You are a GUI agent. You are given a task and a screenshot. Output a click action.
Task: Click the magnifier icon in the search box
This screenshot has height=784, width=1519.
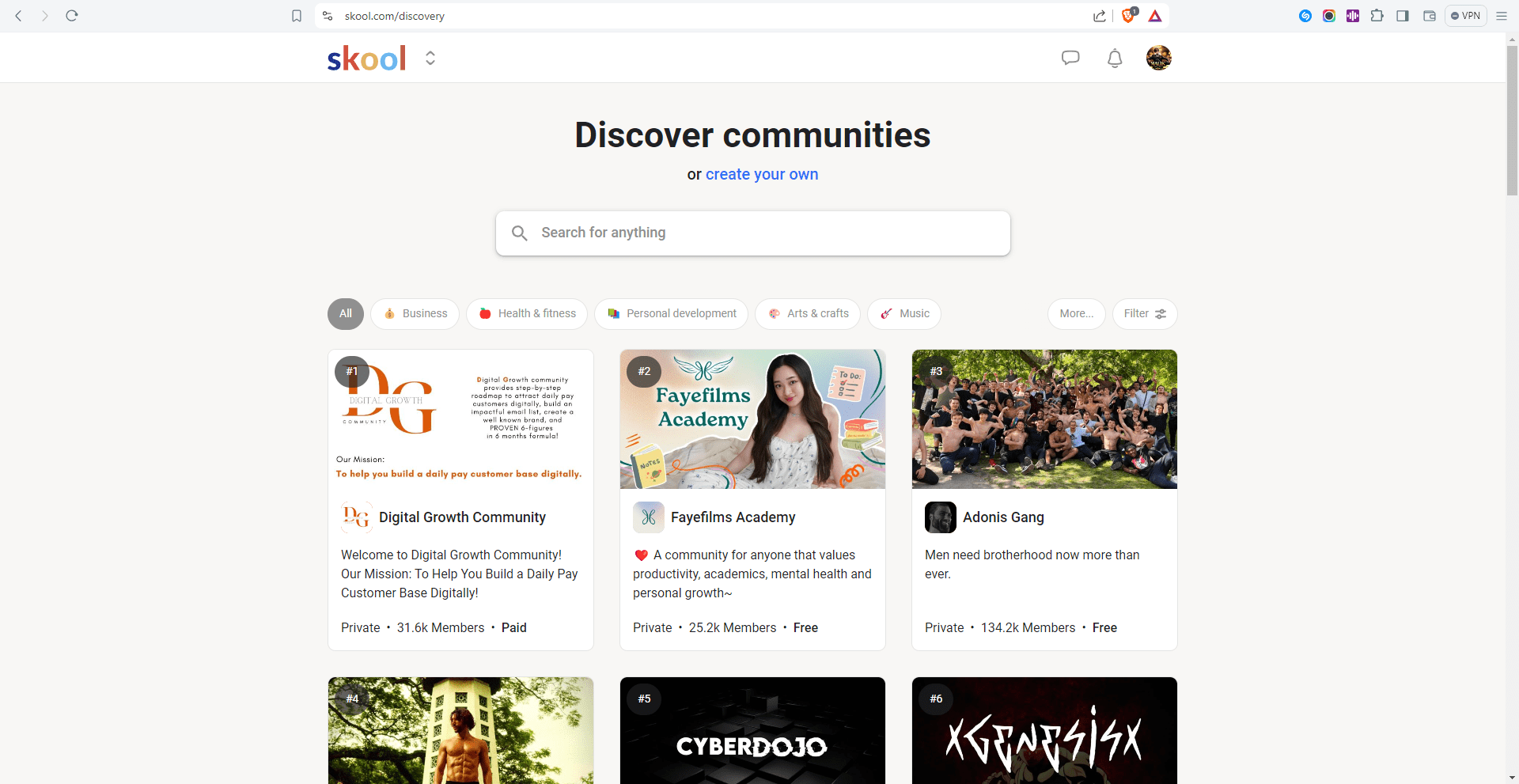[x=519, y=233]
